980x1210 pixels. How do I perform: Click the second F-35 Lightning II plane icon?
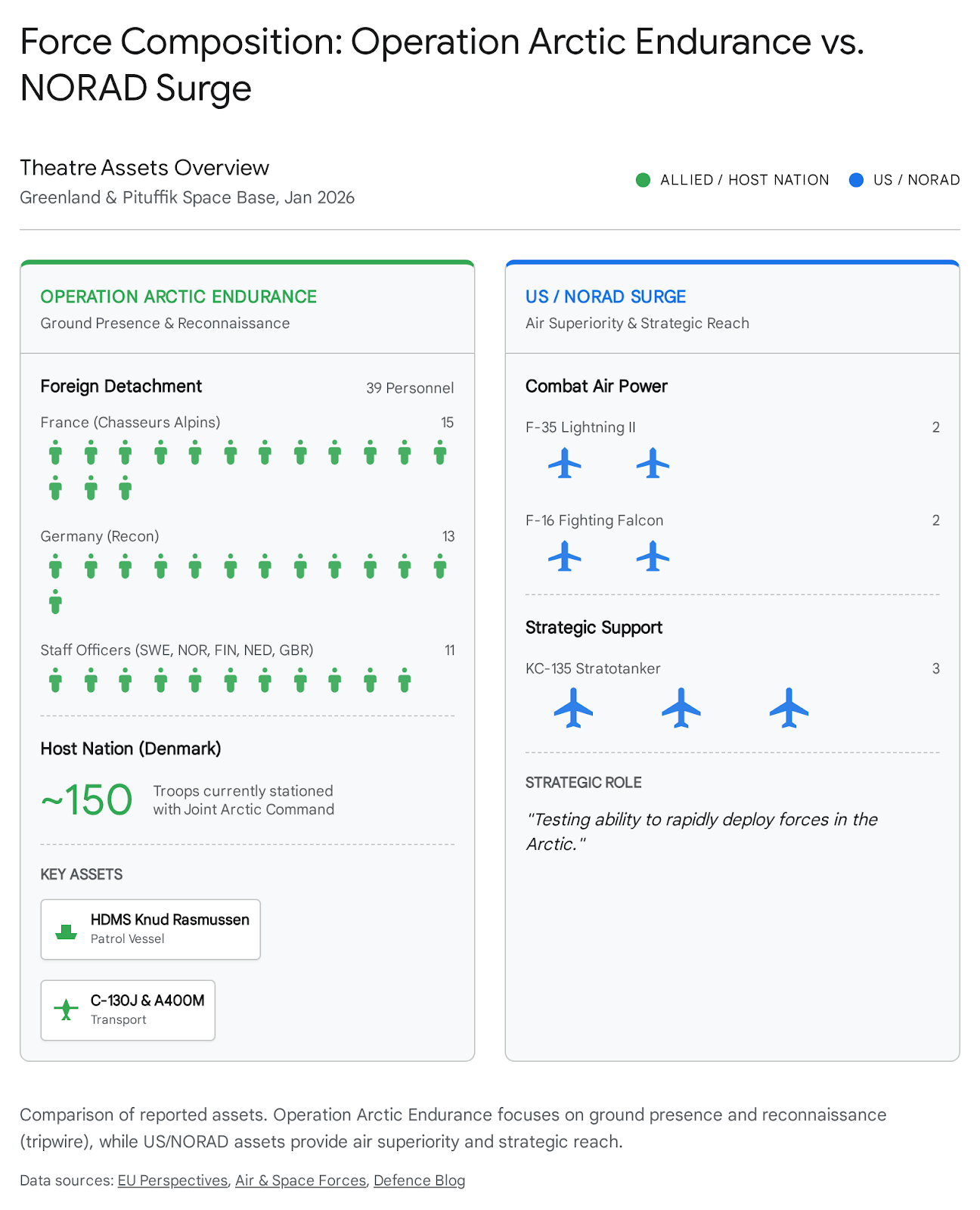tap(653, 464)
